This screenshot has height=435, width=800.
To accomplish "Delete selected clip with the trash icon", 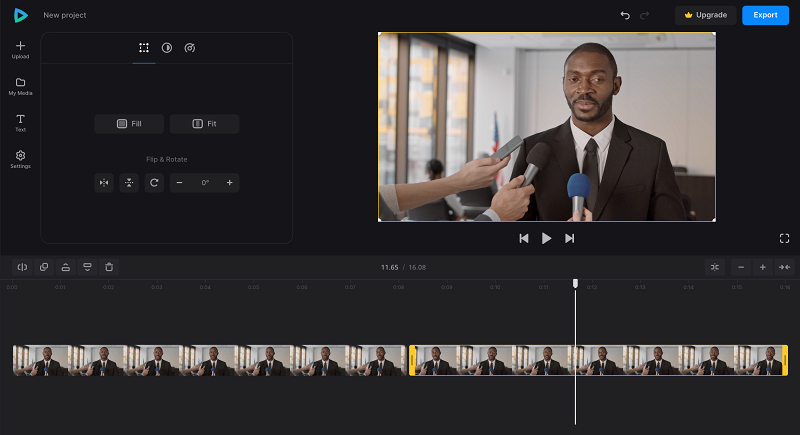I will click(x=109, y=267).
